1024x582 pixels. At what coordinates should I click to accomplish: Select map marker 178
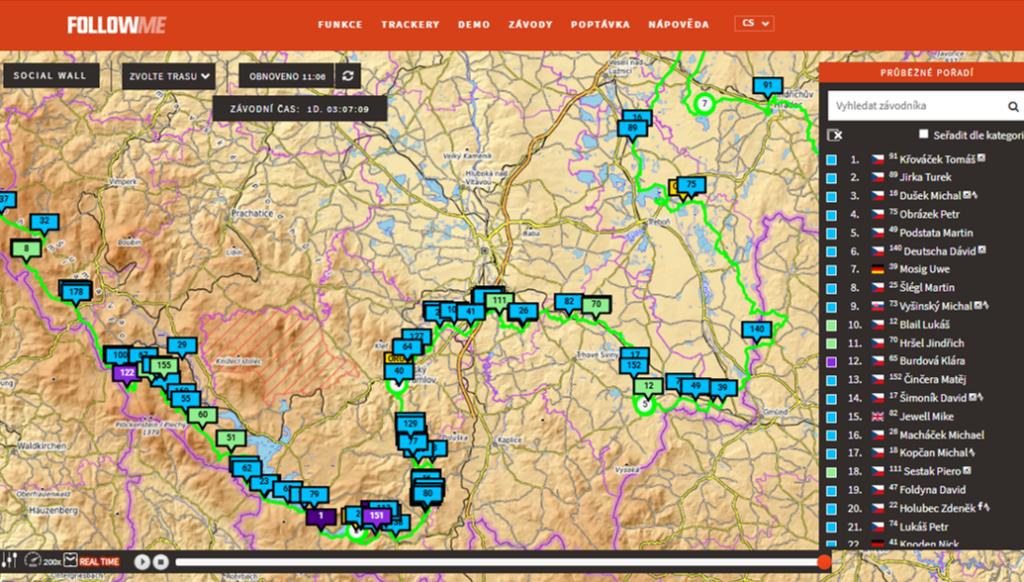tap(76, 293)
